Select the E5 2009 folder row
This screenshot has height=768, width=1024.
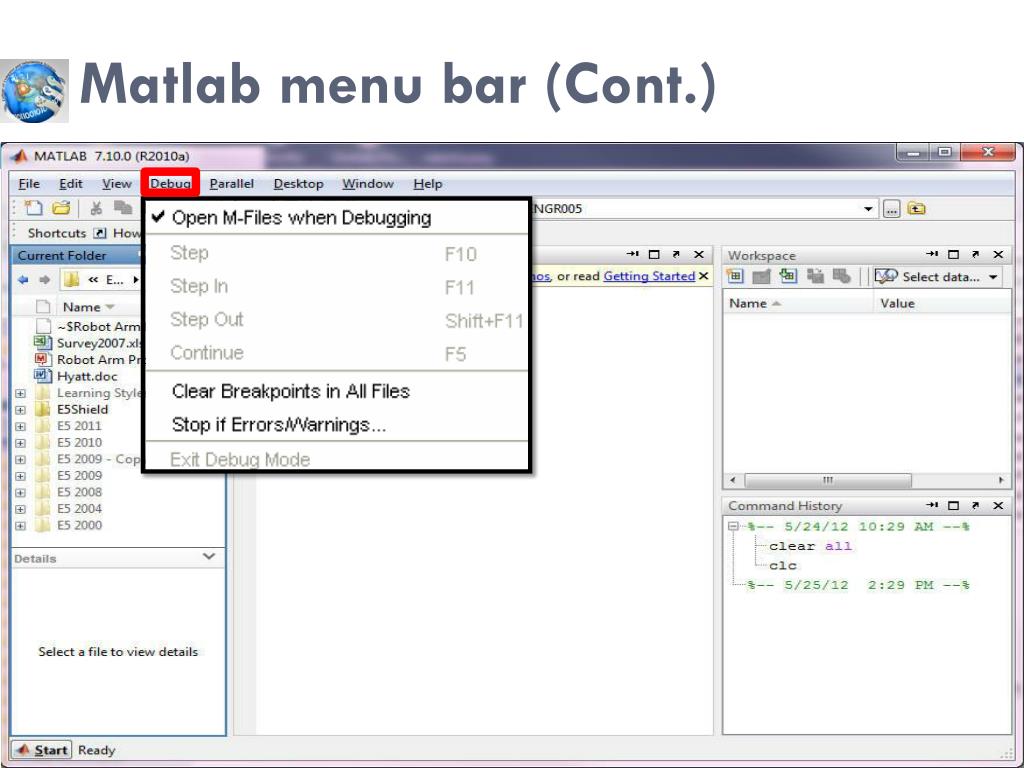tap(79, 475)
